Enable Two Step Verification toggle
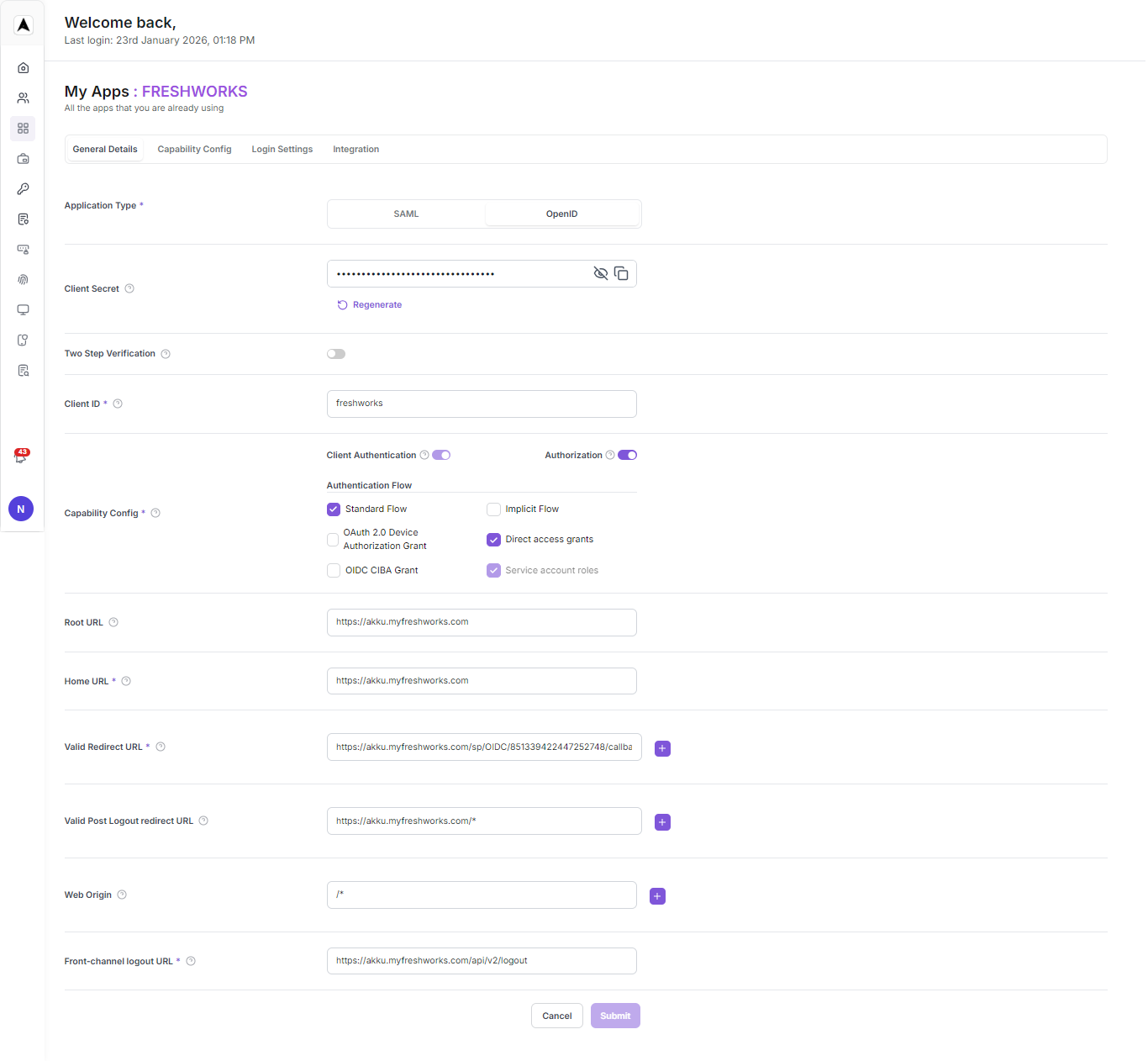The image size is (1148, 1061). pos(336,353)
